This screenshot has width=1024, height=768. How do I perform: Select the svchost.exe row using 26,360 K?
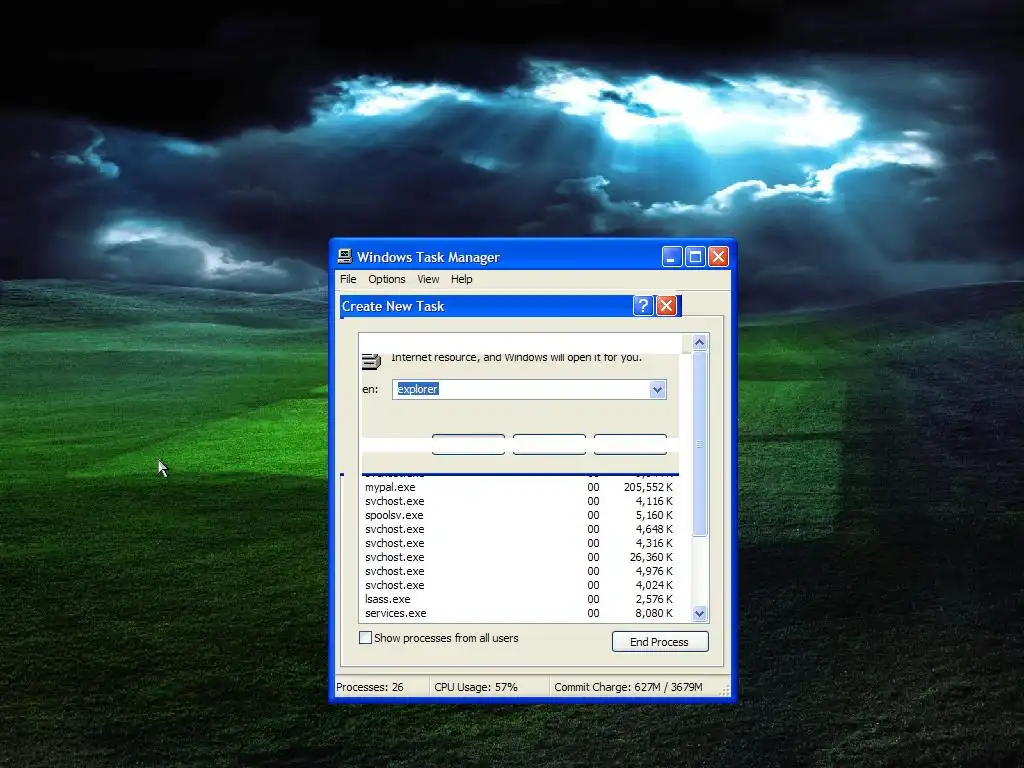coord(519,557)
